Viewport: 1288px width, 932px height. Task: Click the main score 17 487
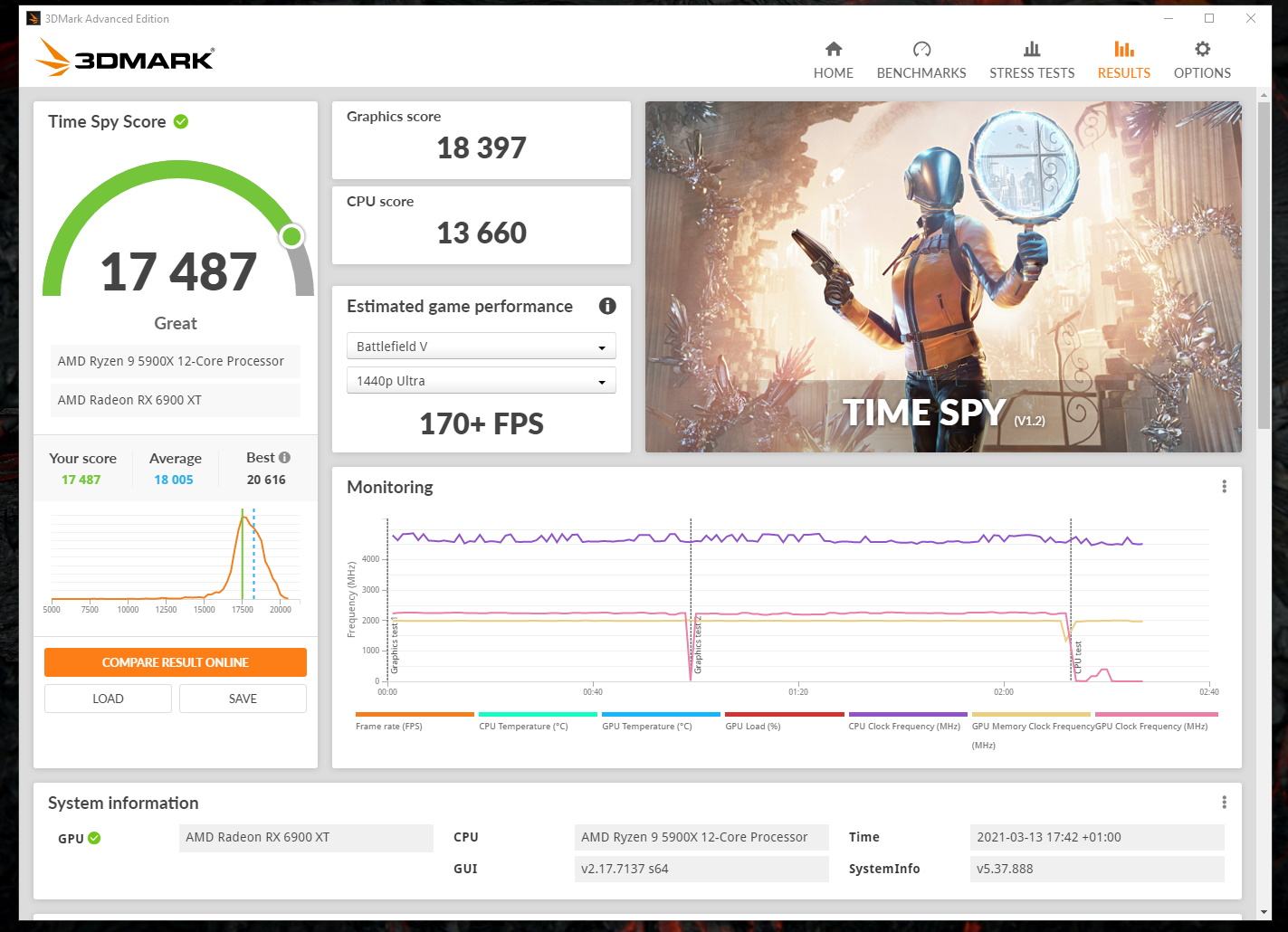pos(178,271)
